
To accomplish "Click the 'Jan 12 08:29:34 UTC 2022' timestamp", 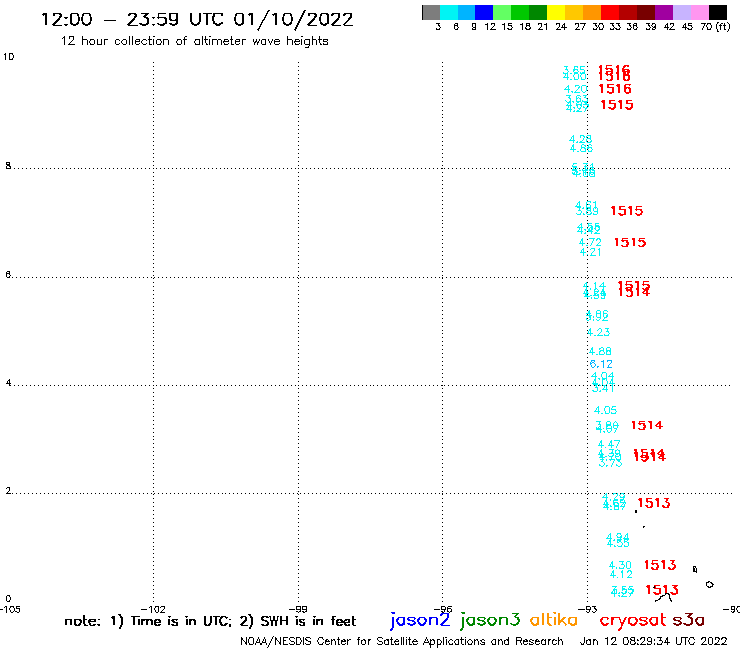I will (x=653, y=641).
